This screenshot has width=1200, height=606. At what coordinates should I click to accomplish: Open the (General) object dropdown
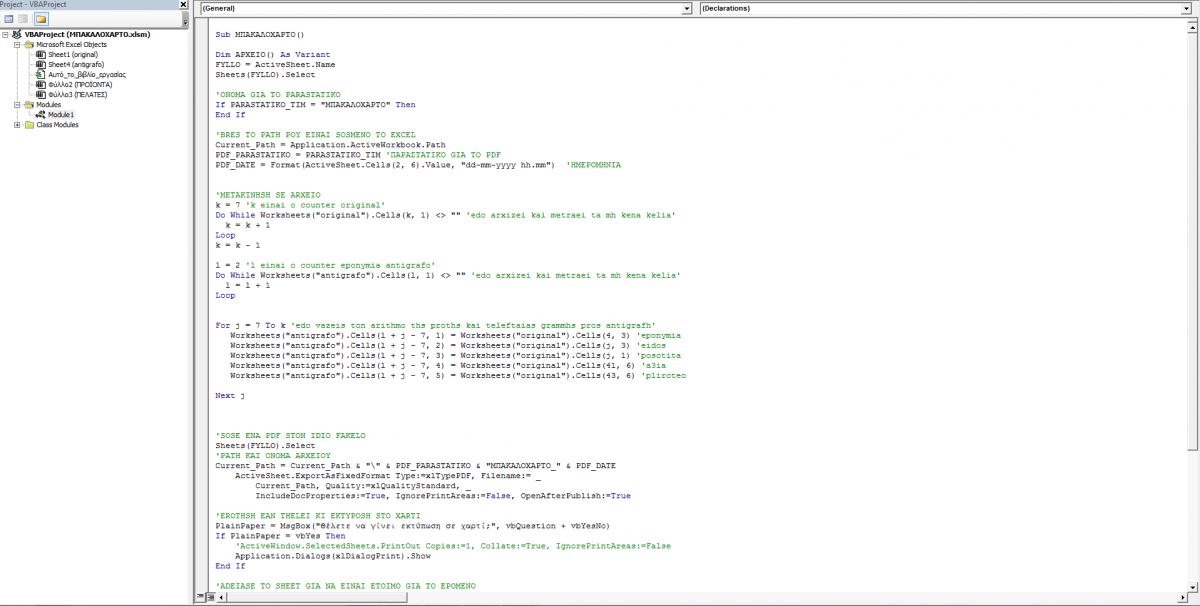[x=686, y=8]
